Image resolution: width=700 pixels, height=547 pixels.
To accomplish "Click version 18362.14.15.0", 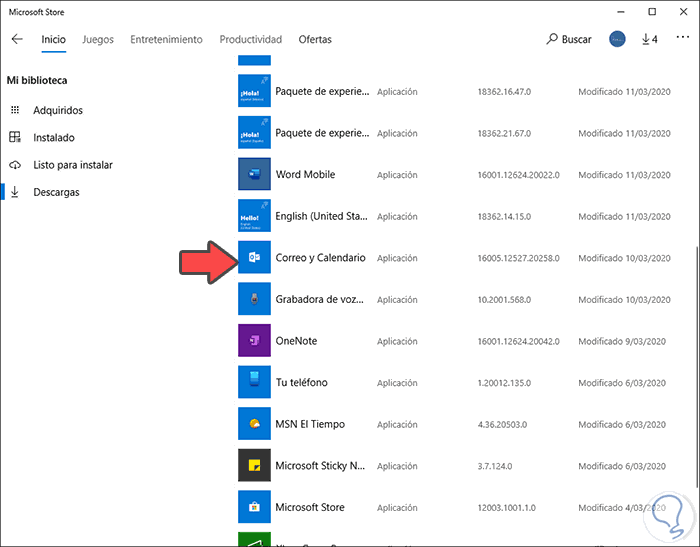I will coord(504,217).
